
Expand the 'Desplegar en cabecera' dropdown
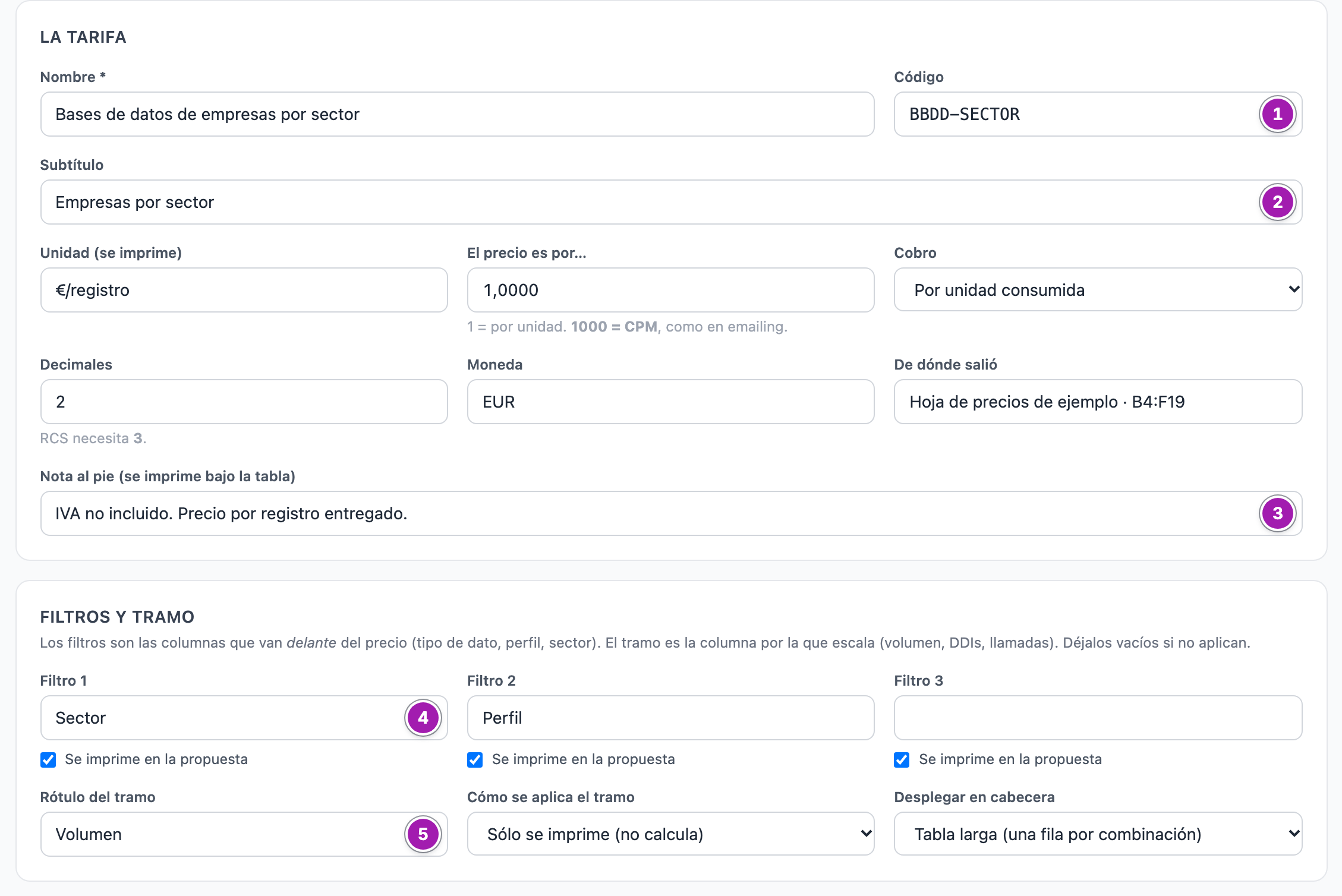tap(1098, 834)
